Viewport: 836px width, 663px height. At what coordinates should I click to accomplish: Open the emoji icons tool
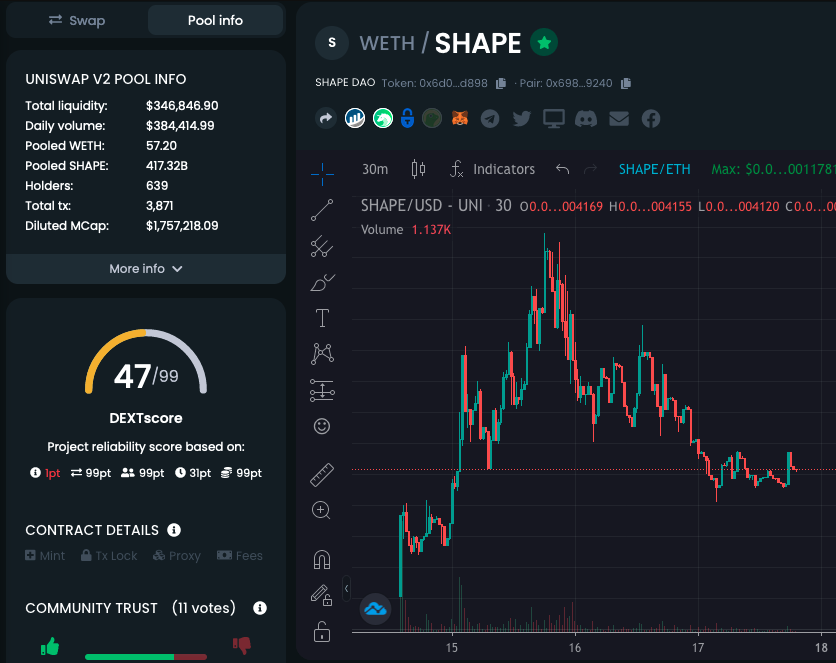coord(322,426)
